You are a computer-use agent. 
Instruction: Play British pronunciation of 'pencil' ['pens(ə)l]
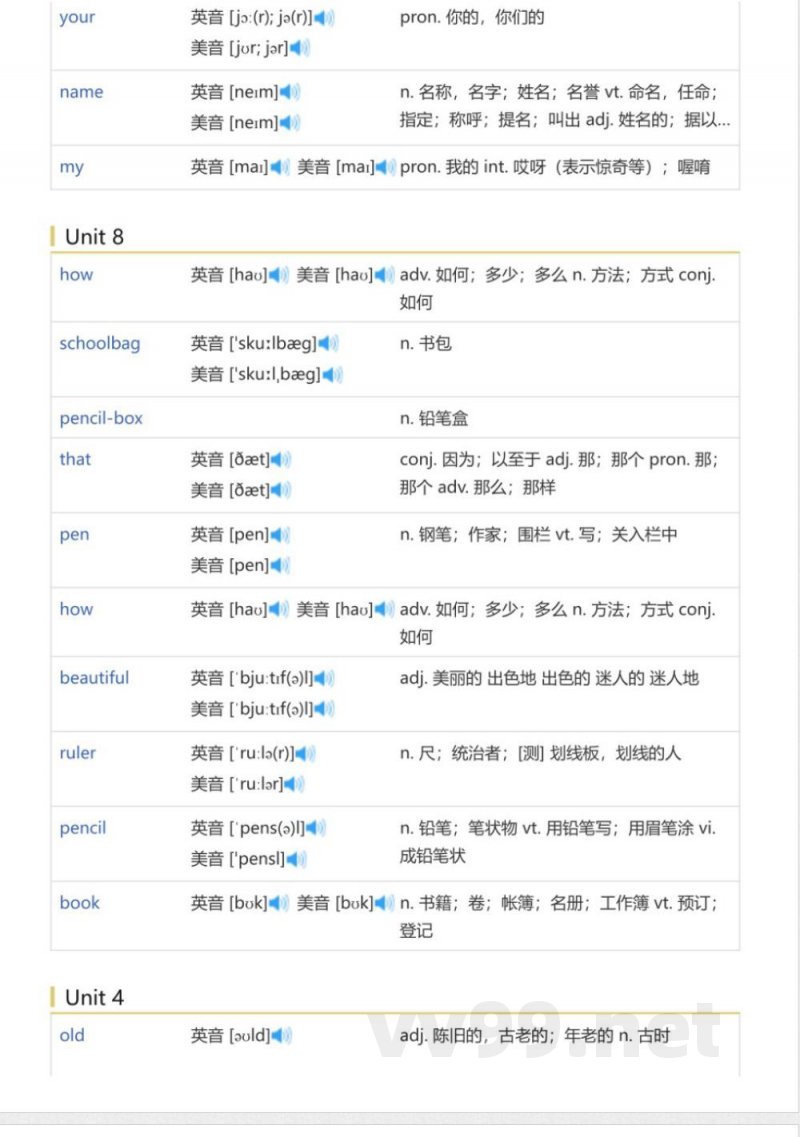click(316, 829)
